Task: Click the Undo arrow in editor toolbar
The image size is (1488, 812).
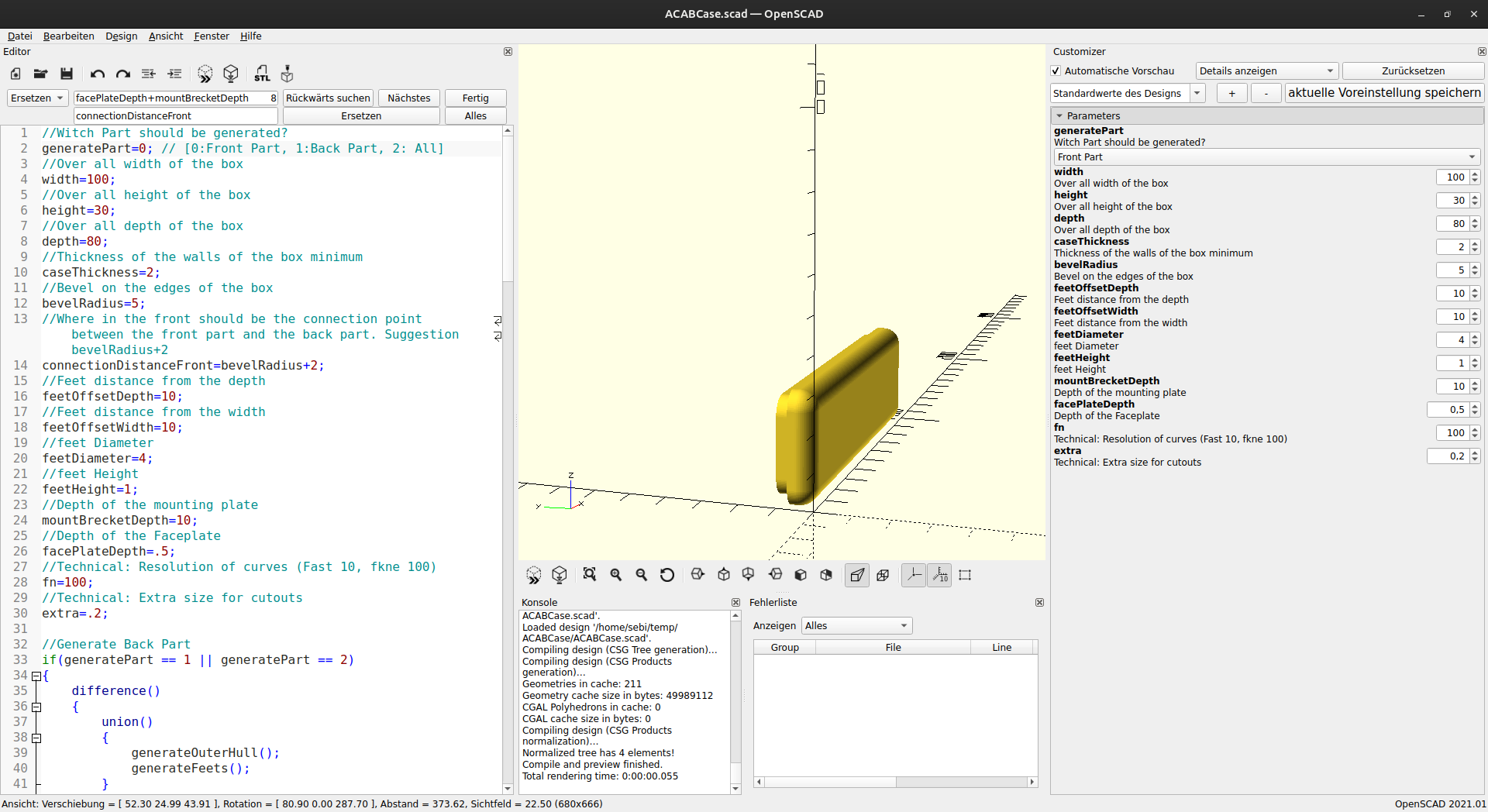Action: click(x=97, y=74)
